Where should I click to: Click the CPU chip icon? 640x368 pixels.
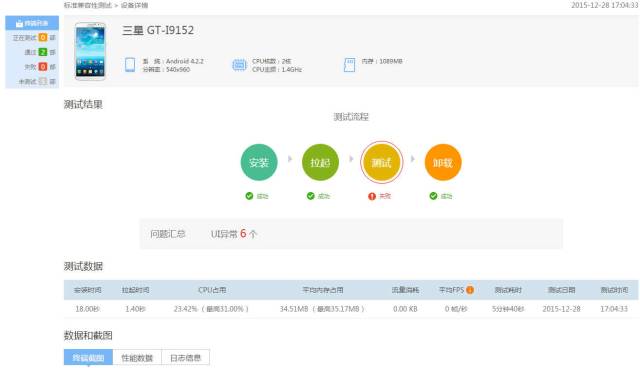pyautogui.click(x=240, y=65)
